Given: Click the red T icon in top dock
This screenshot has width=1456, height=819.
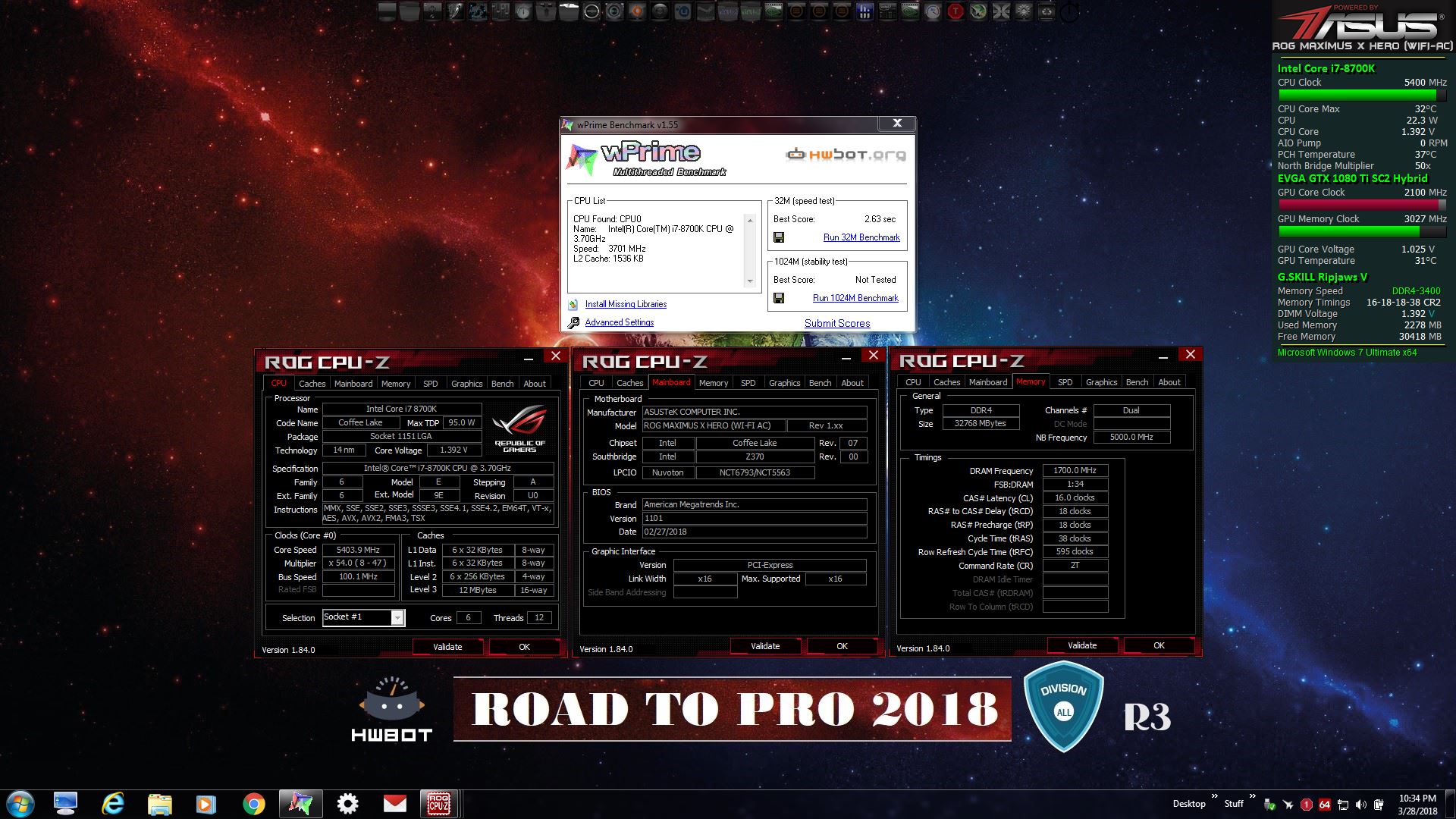Looking at the screenshot, I should pyautogui.click(x=955, y=11).
